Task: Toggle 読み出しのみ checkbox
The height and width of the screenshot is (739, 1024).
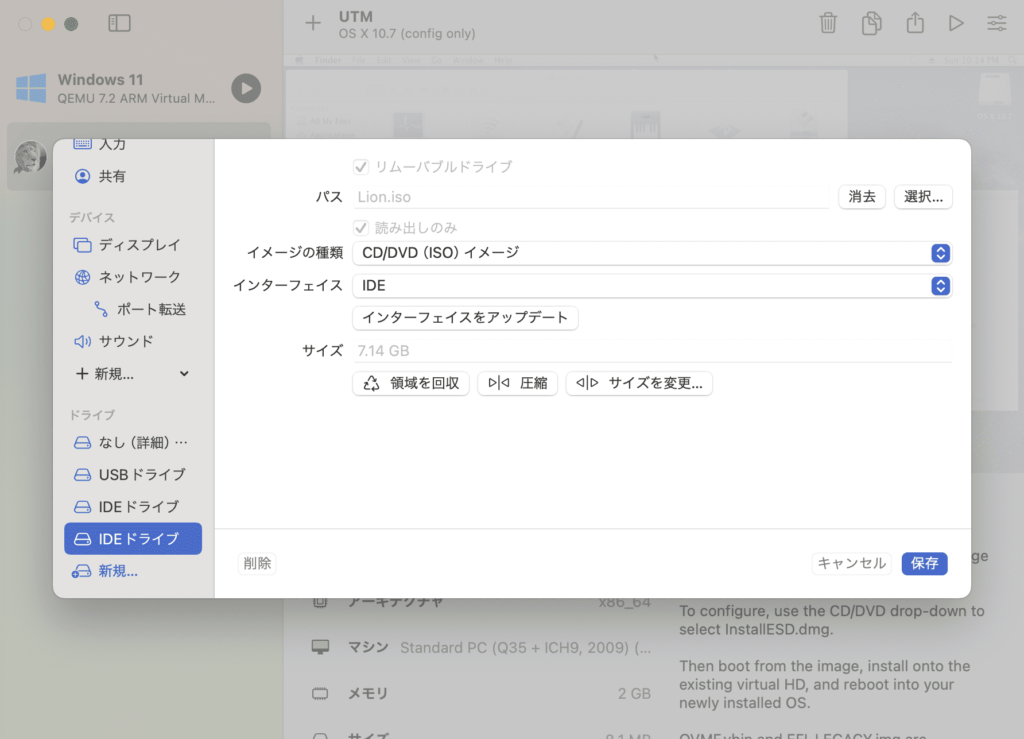Action: tap(361, 228)
